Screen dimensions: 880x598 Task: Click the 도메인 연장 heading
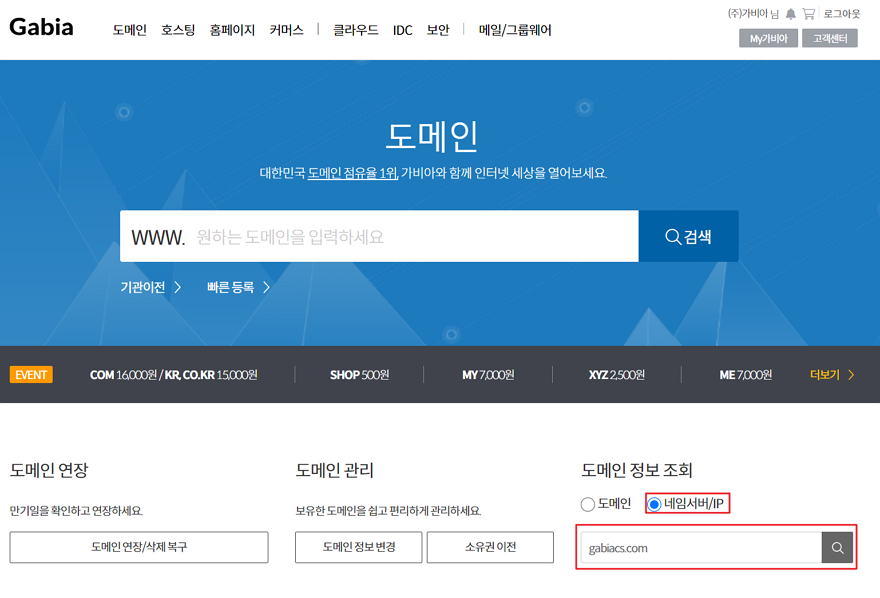point(49,470)
